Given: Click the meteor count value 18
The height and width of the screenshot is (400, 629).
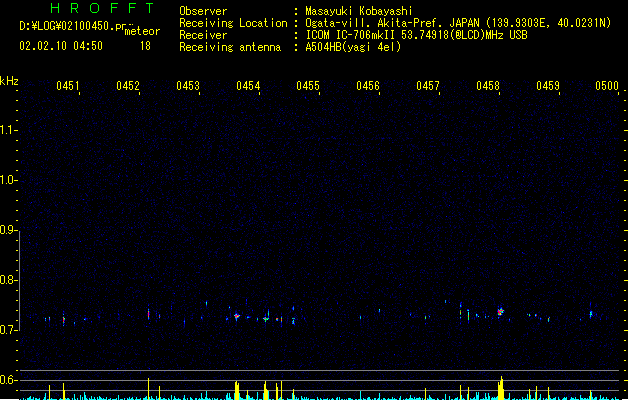Looking at the screenshot, I should [145, 46].
